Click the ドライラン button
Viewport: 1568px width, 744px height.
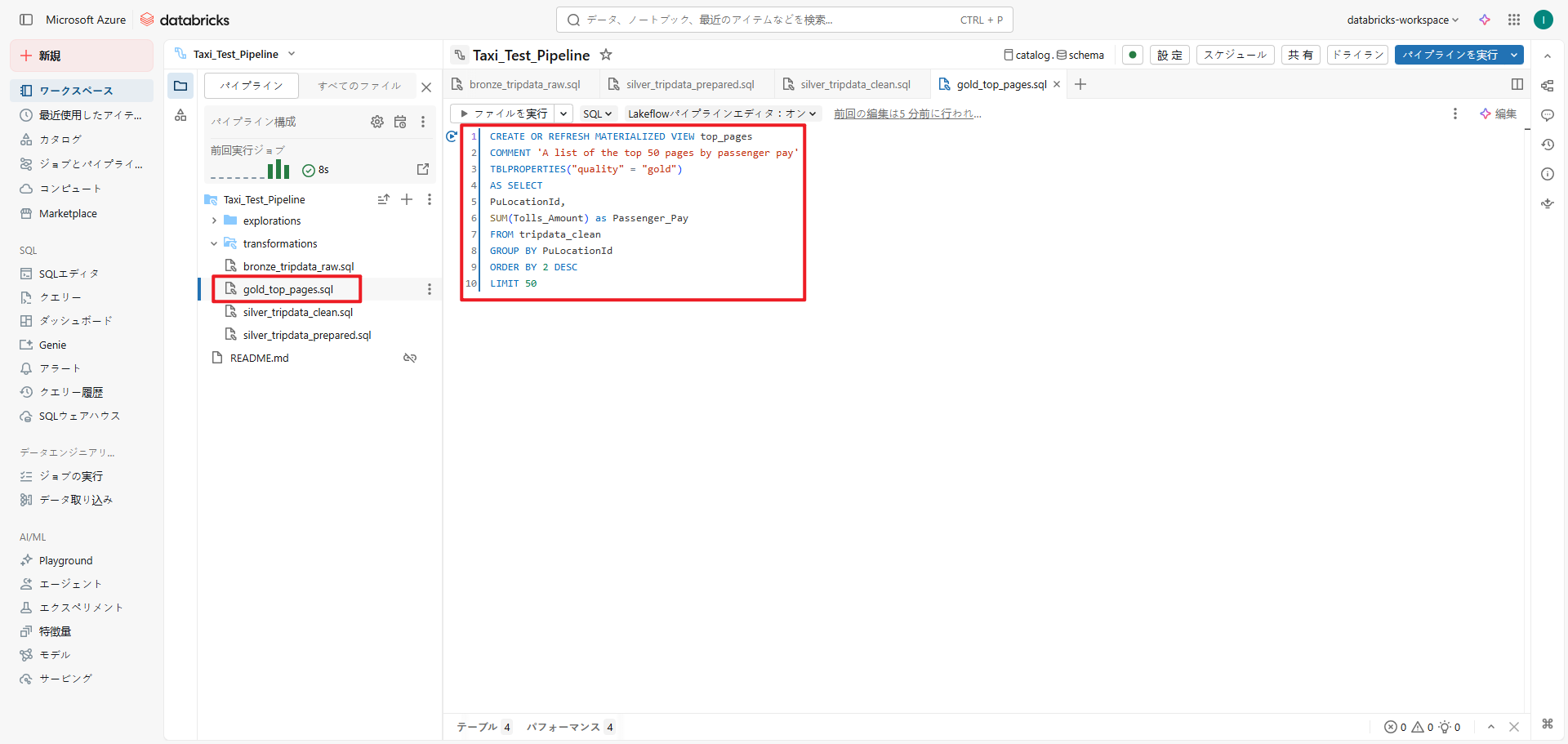1357,55
